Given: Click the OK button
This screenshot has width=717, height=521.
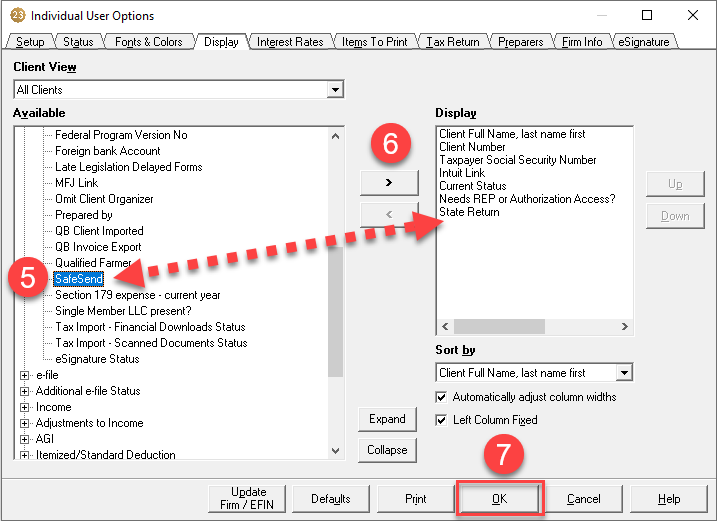Looking at the screenshot, I should 499,499.
